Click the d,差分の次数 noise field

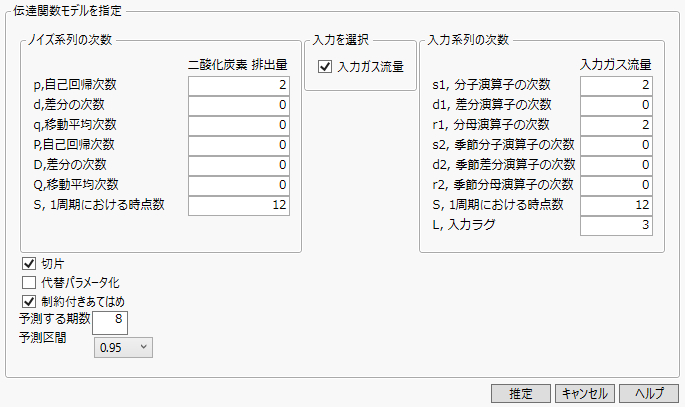(239, 105)
